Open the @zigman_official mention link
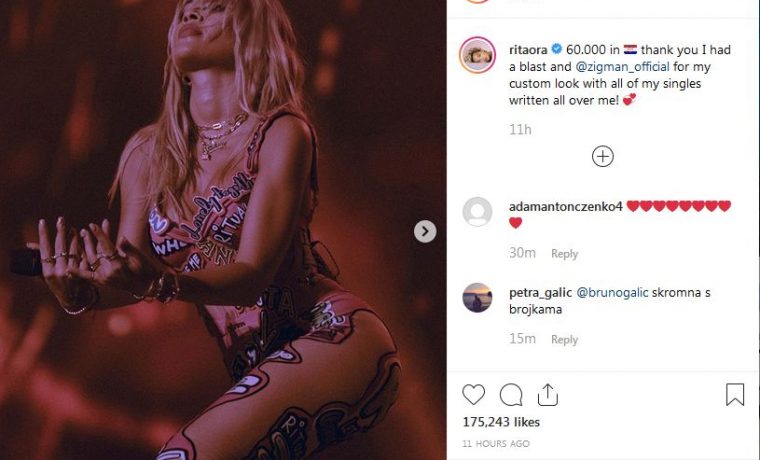 coord(622,66)
